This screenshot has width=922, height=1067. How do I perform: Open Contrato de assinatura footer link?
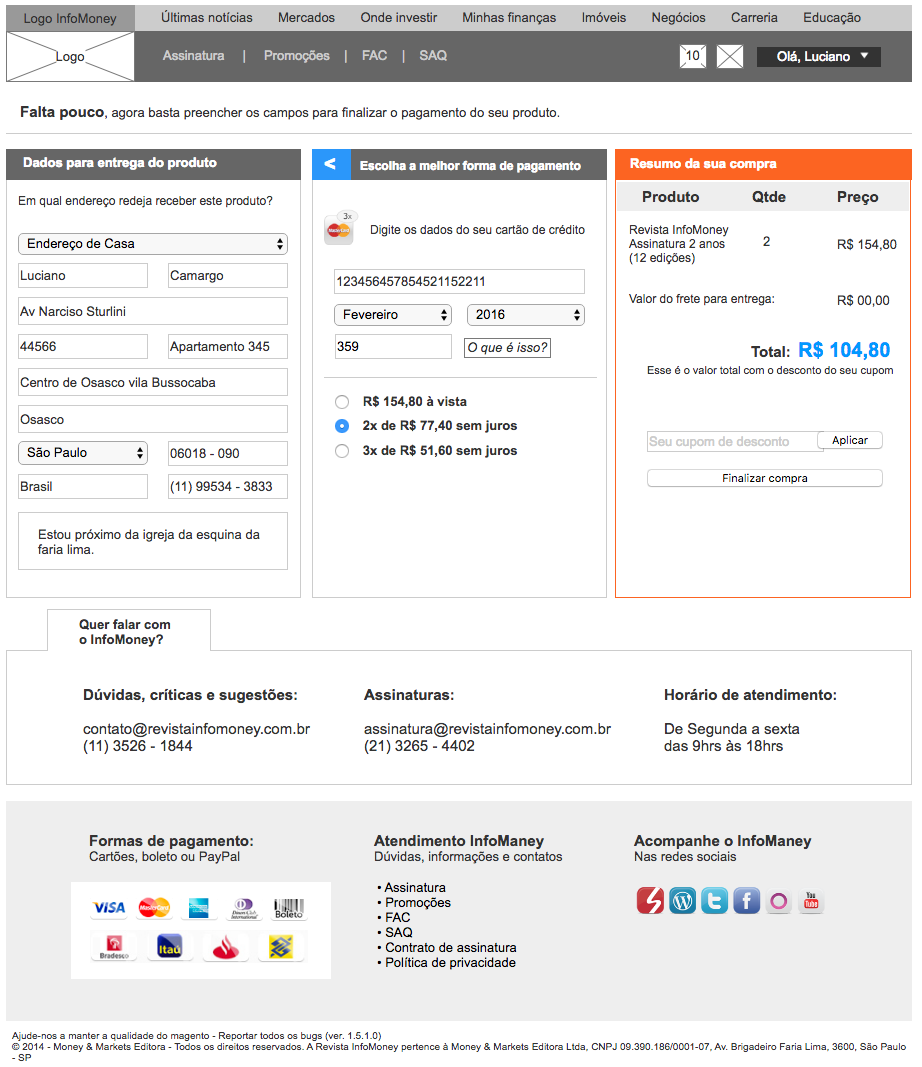click(x=450, y=947)
